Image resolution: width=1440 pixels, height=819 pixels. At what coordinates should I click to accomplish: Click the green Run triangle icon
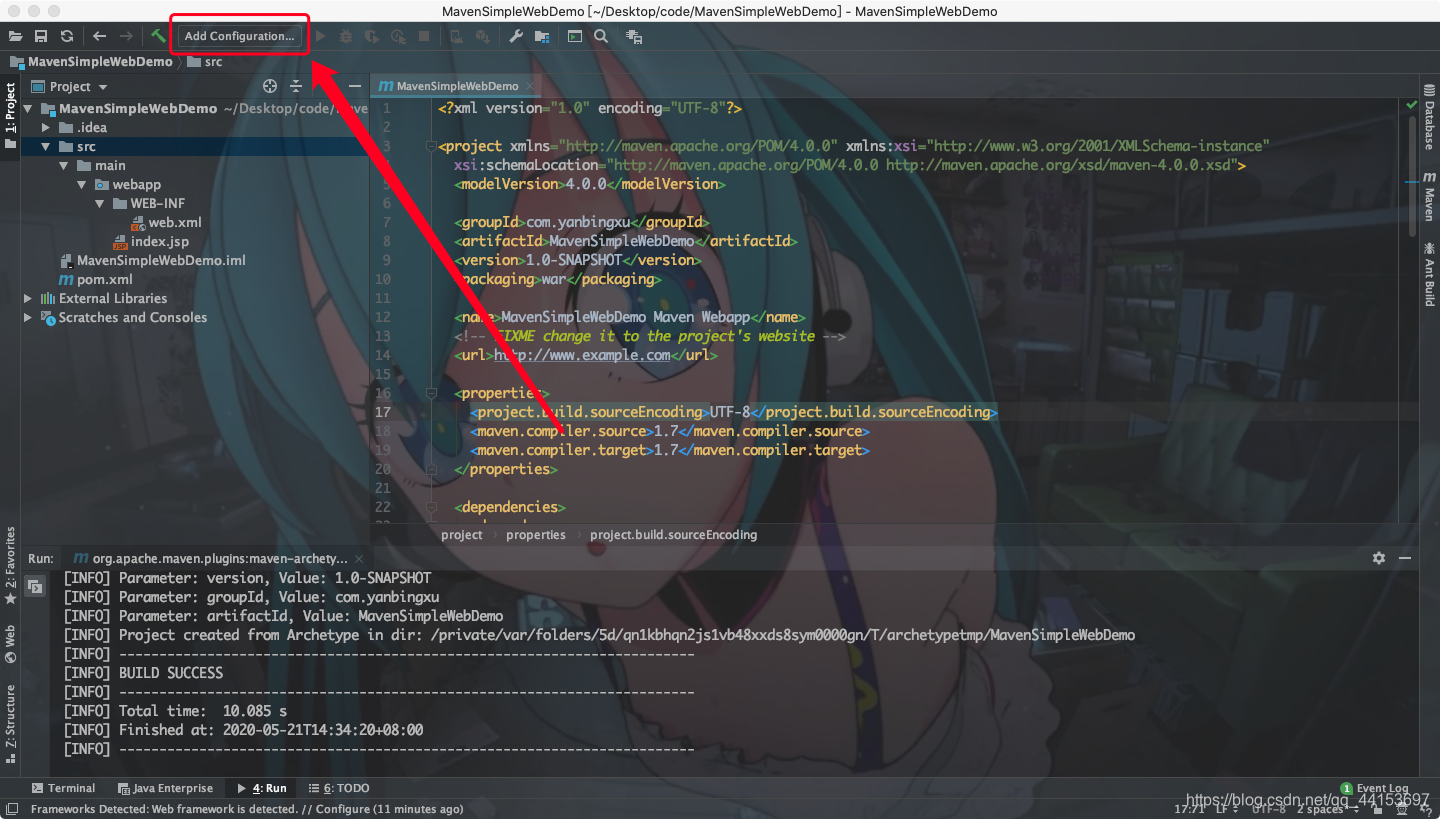click(320, 36)
